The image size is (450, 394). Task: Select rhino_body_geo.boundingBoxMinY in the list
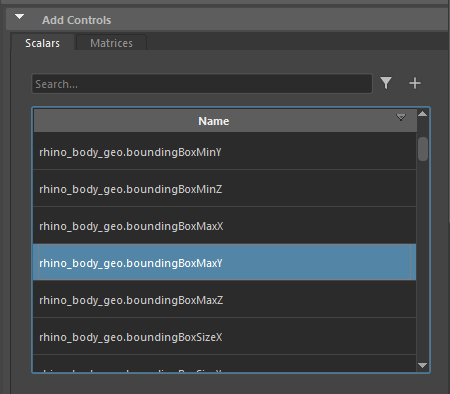pos(225,152)
